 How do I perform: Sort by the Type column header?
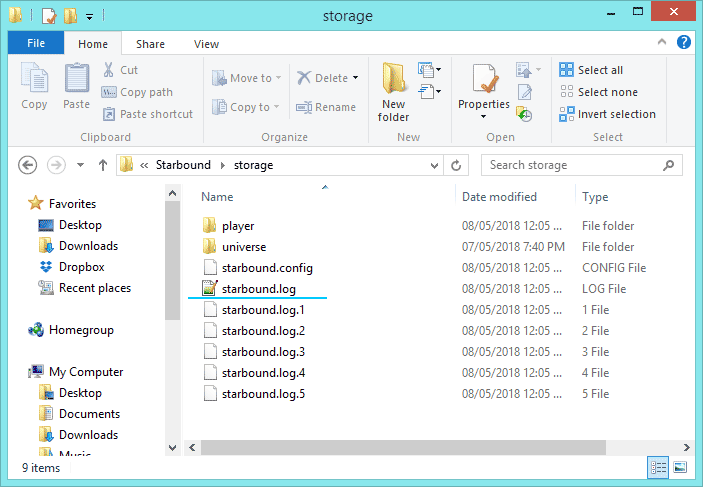595,197
